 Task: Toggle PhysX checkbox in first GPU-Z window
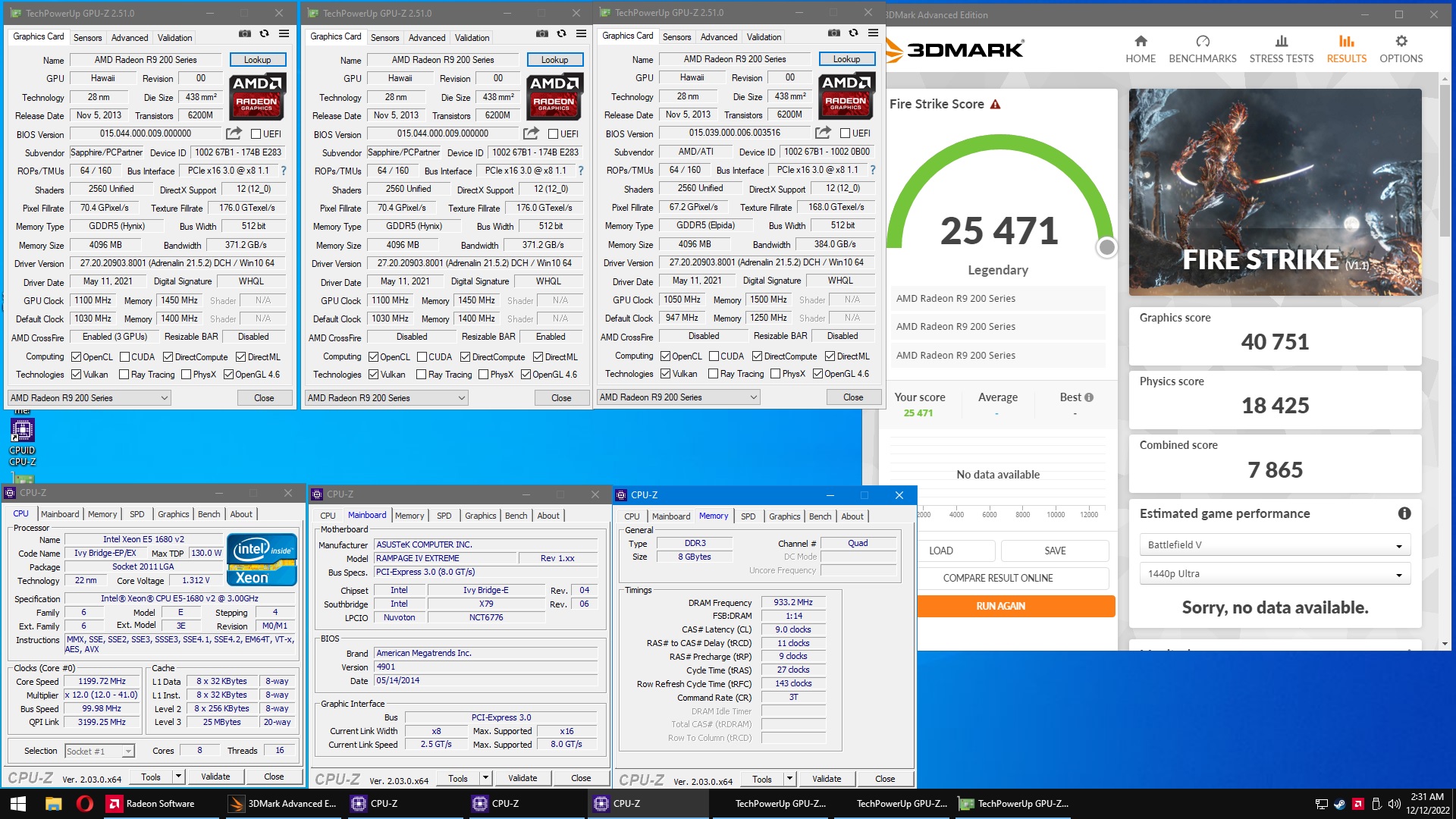(x=187, y=375)
